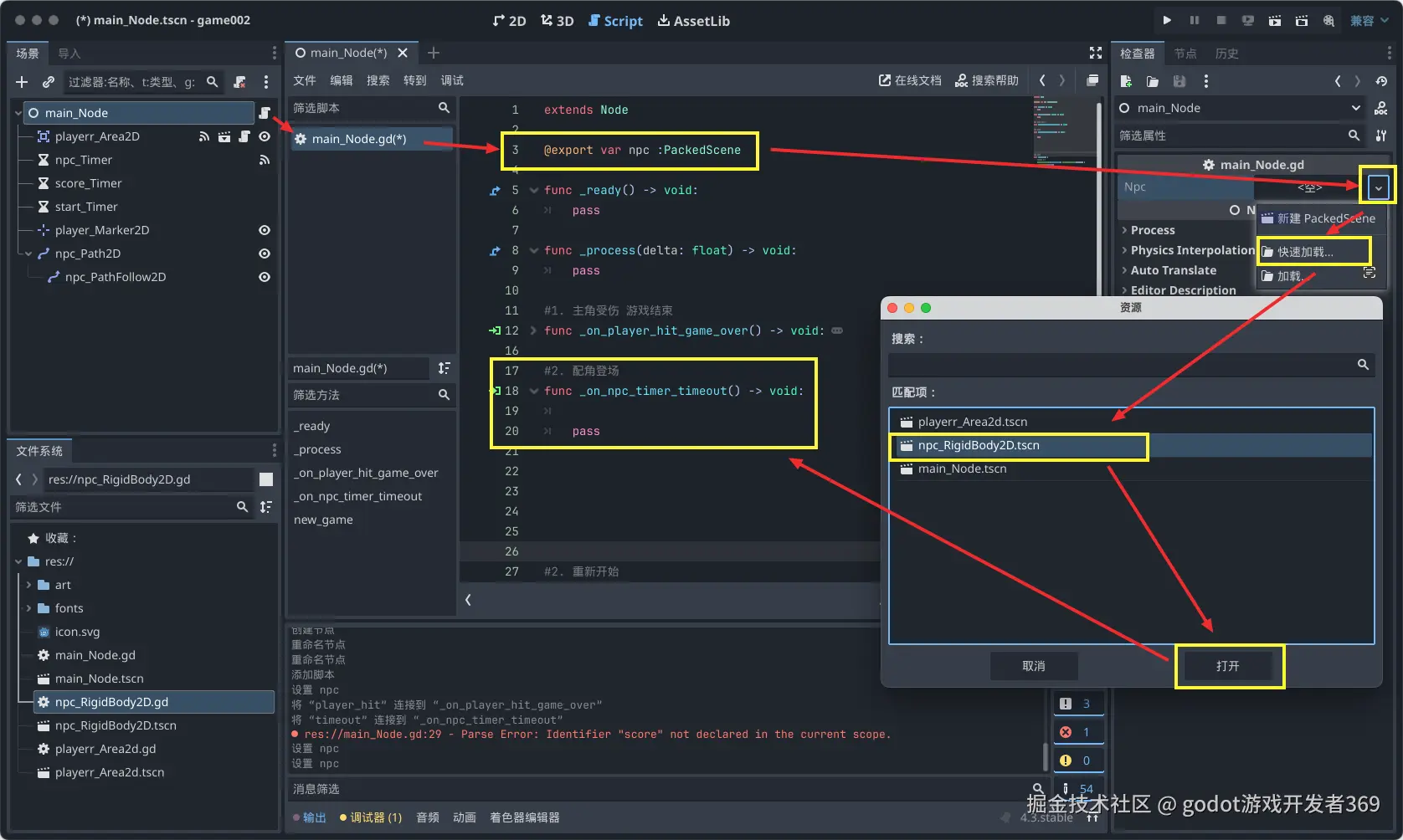Load an existing resource in the inspector
This screenshot has height=840, width=1403.
click(x=1153, y=81)
